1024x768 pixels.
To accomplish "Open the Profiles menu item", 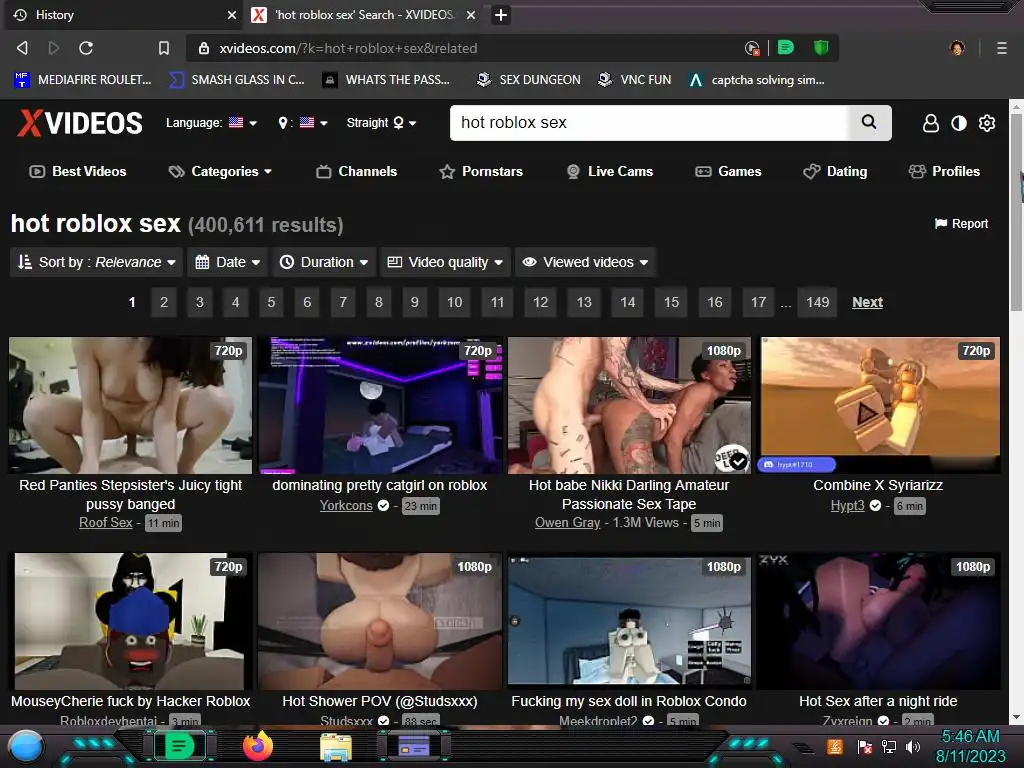I will click(944, 171).
